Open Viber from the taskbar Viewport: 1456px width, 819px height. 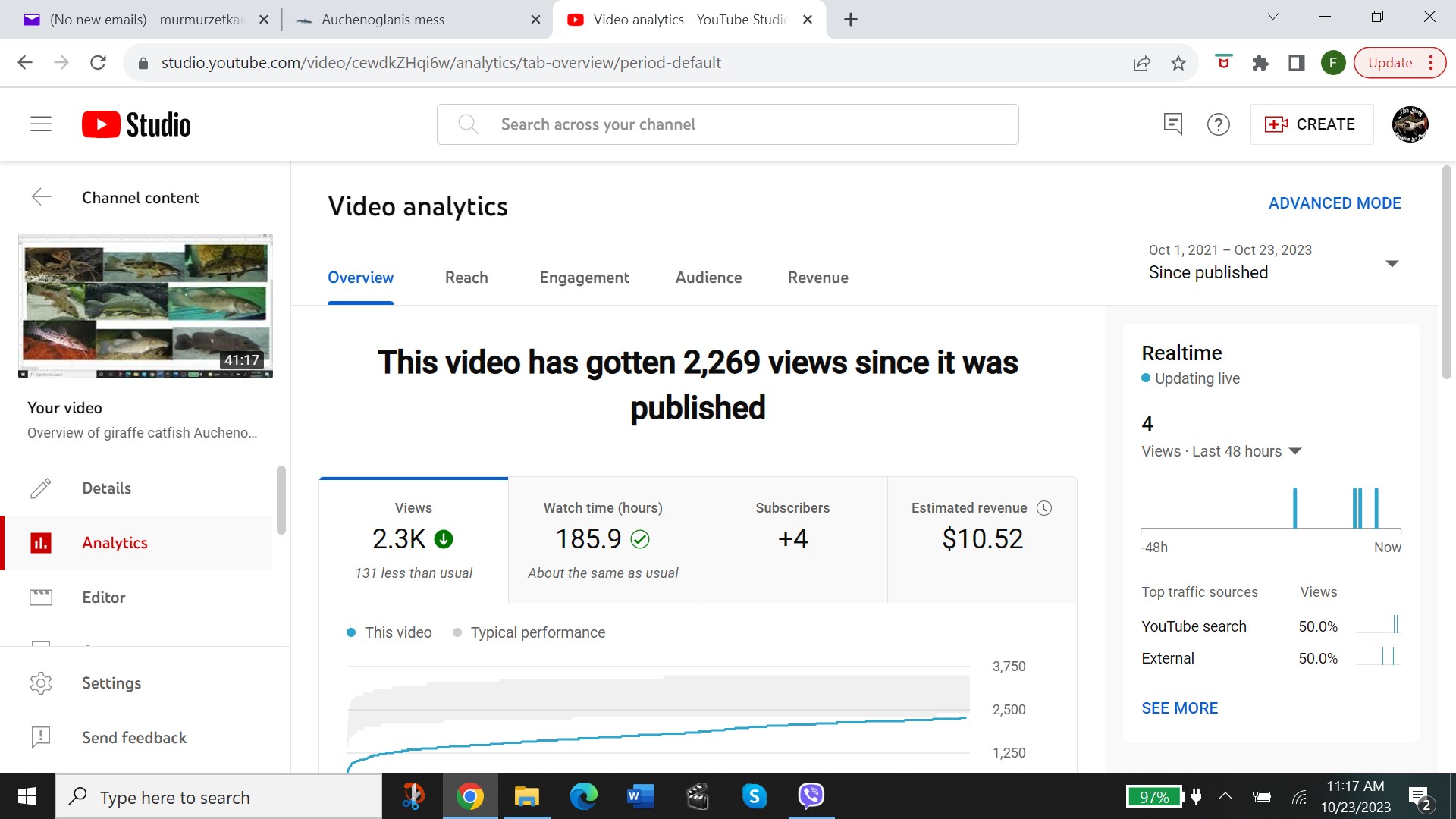click(x=811, y=797)
